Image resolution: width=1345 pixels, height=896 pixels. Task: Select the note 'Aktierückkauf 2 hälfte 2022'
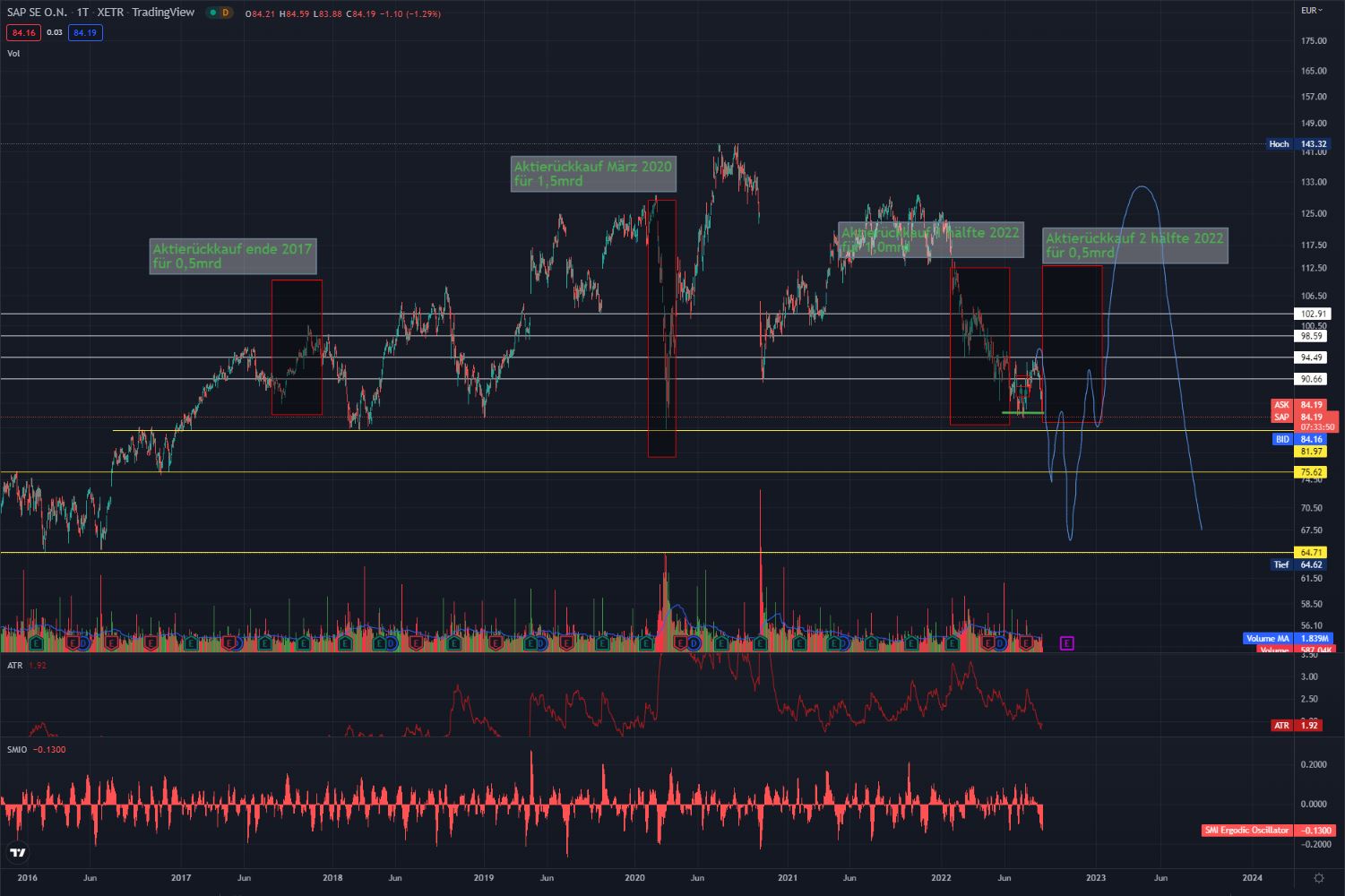(1134, 246)
